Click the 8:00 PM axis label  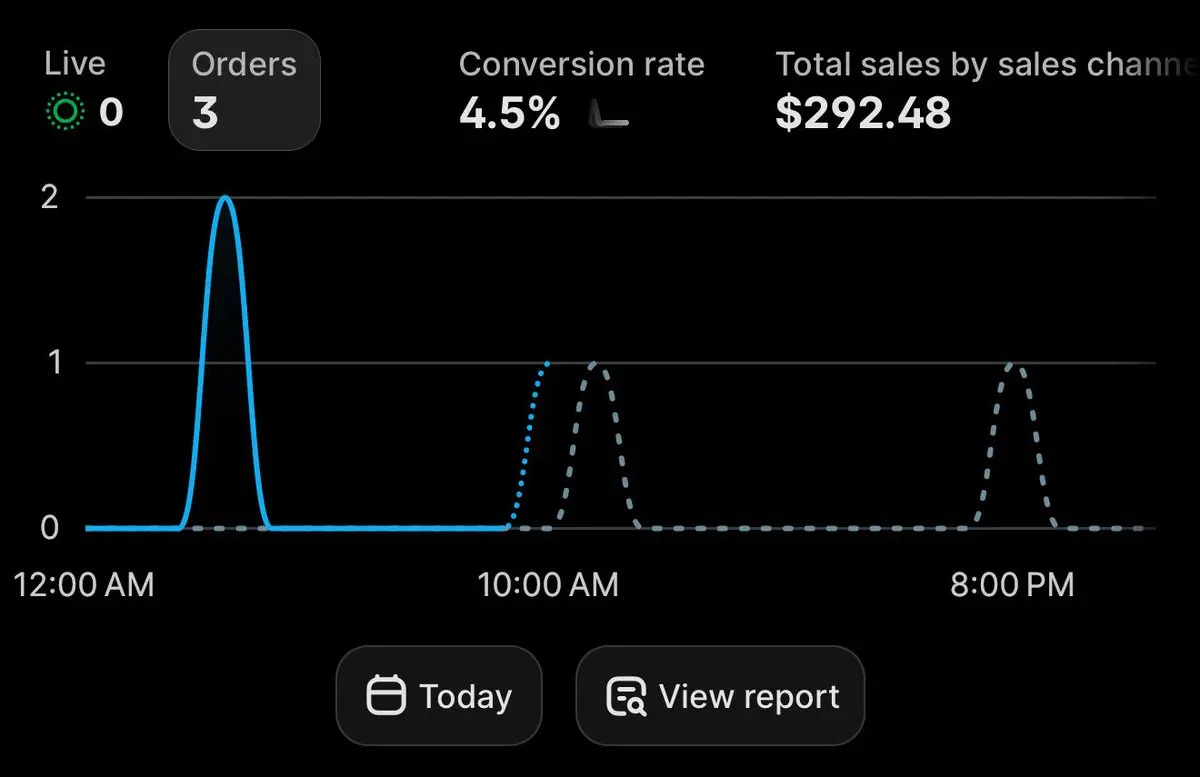tap(1012, 584)
